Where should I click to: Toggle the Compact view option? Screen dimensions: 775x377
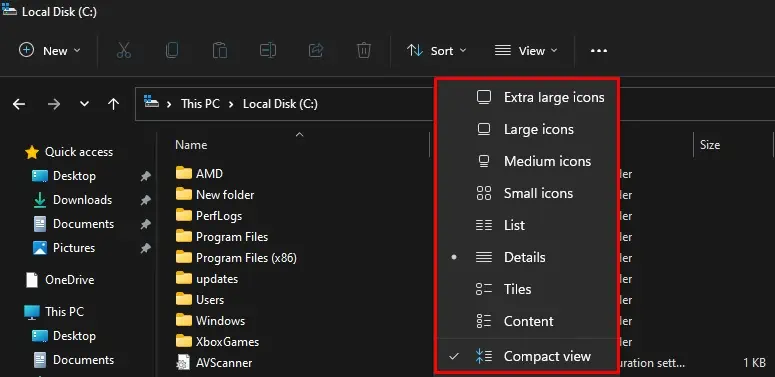click(527, 356)
